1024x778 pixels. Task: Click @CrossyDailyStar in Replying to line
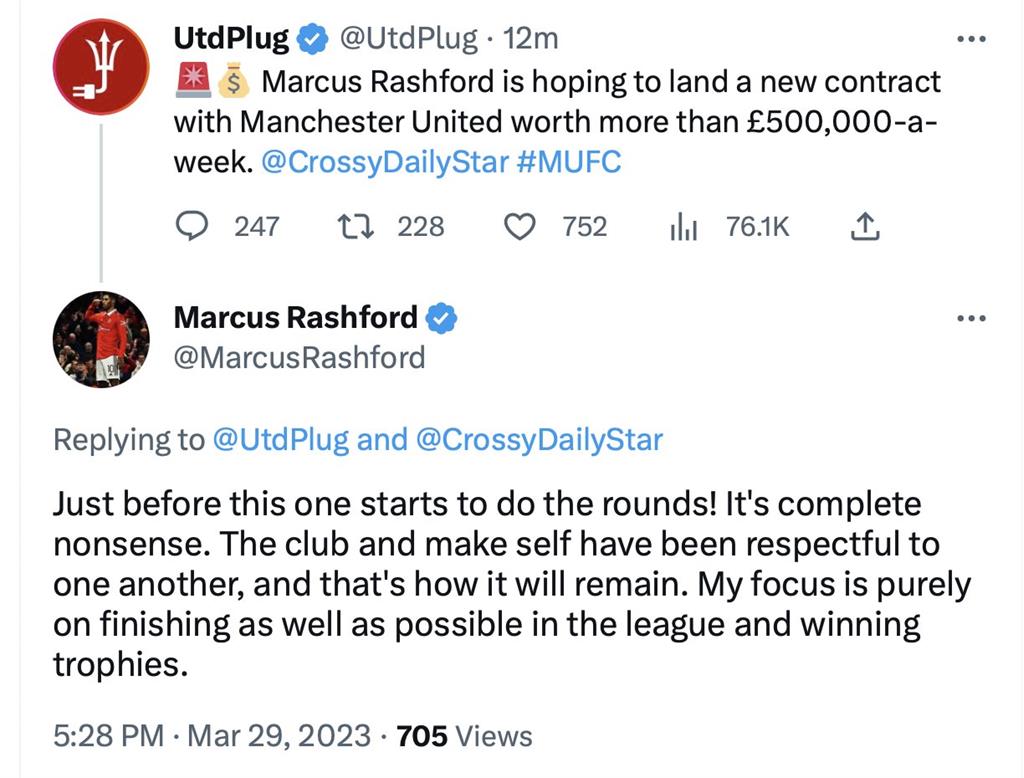(538, 439)
